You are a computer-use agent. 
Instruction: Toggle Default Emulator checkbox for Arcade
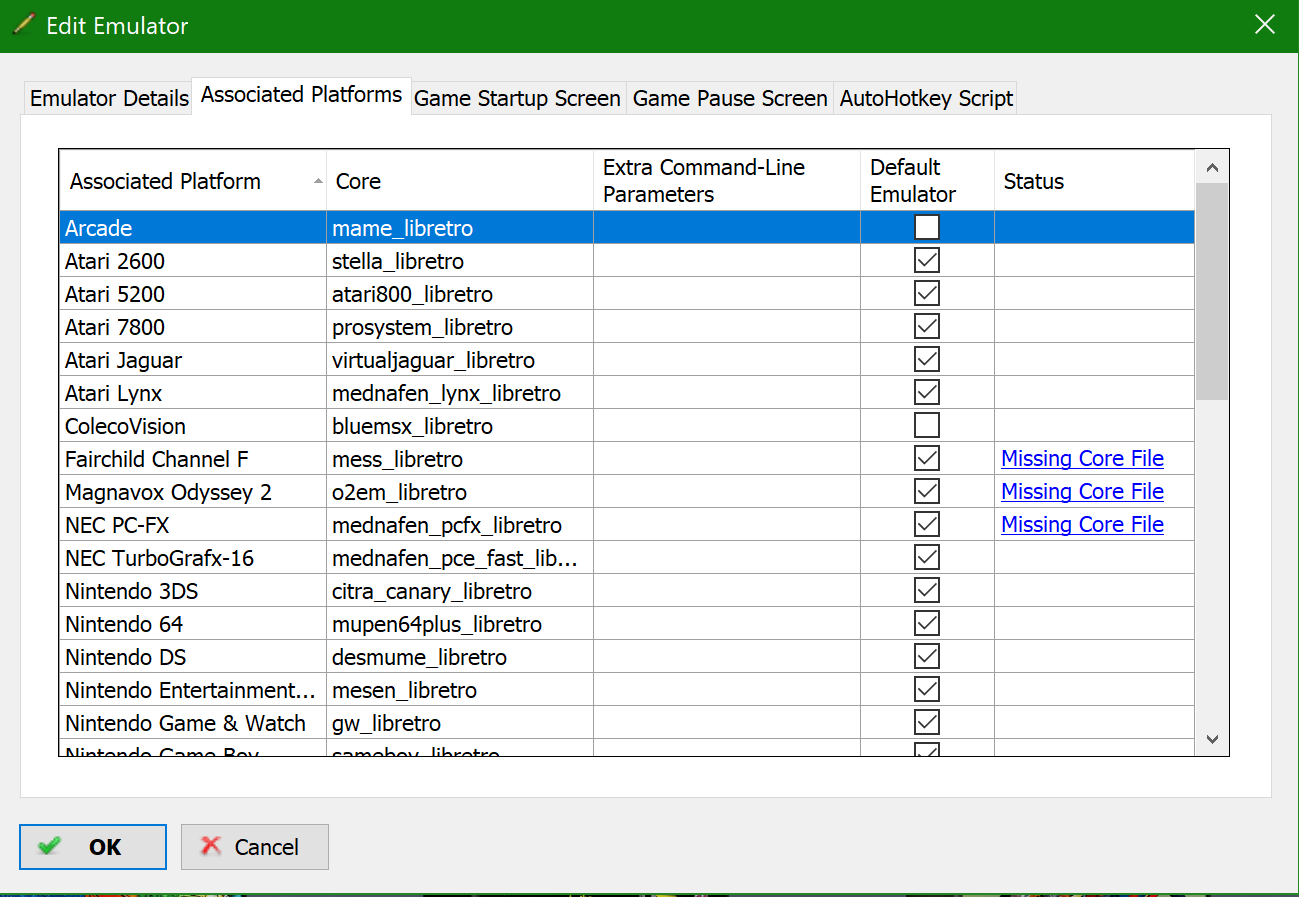[x=927, y=228]
